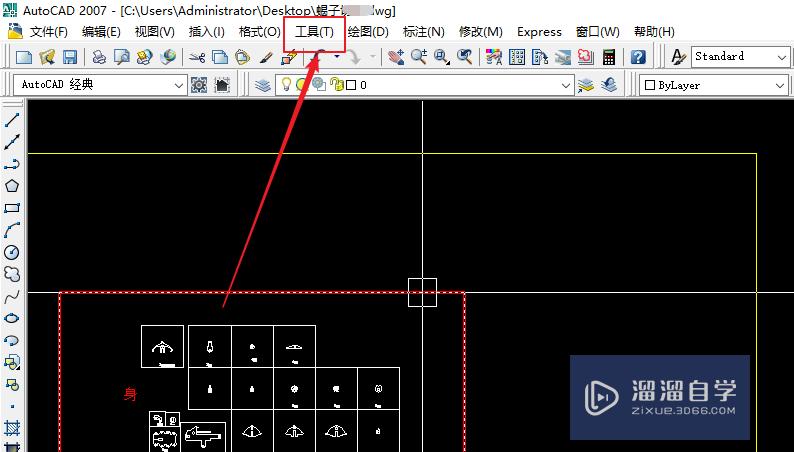
Task: Open the 标注(N) menu
Action: click(423, 32)
